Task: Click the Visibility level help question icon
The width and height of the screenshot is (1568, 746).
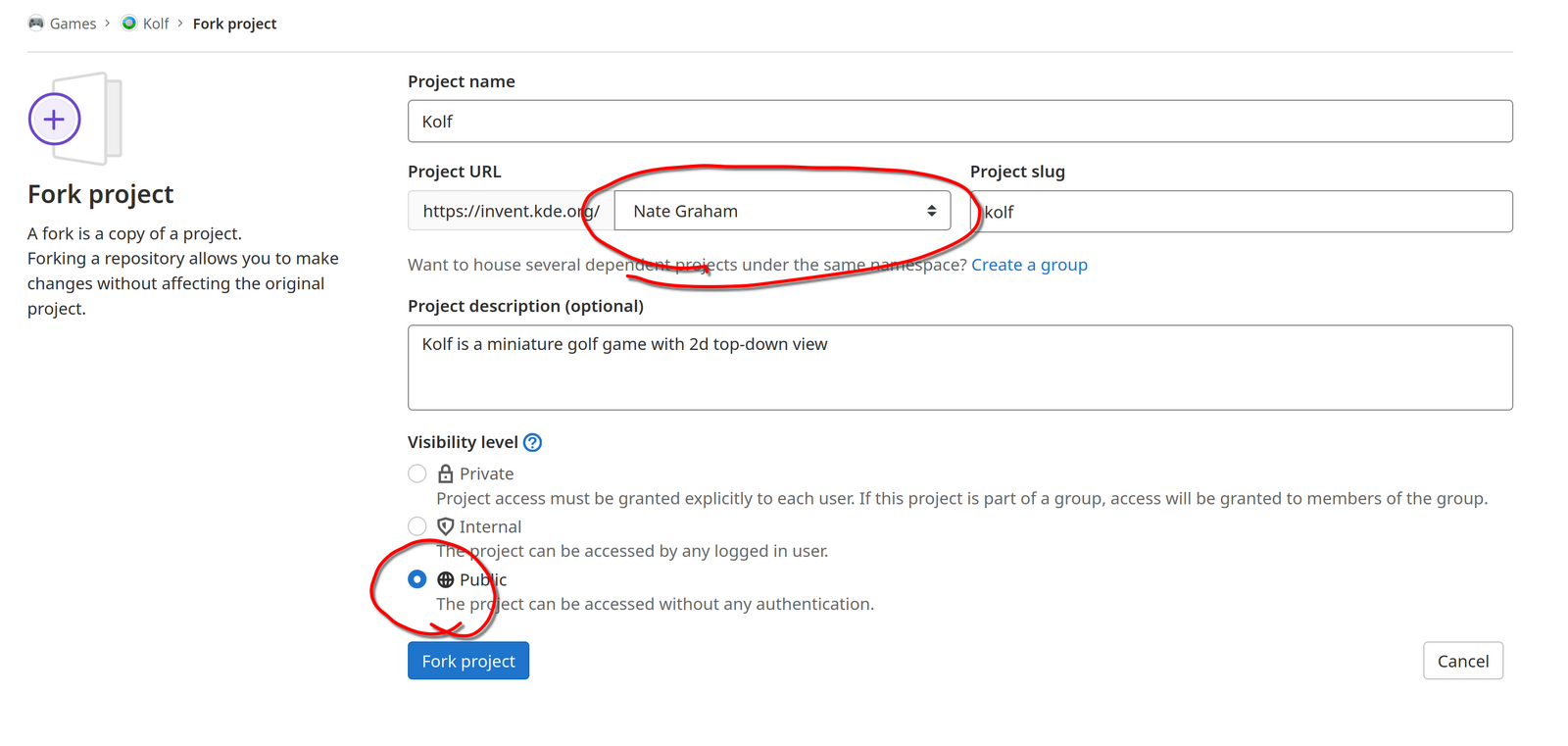Action: (x=532, y=443)
